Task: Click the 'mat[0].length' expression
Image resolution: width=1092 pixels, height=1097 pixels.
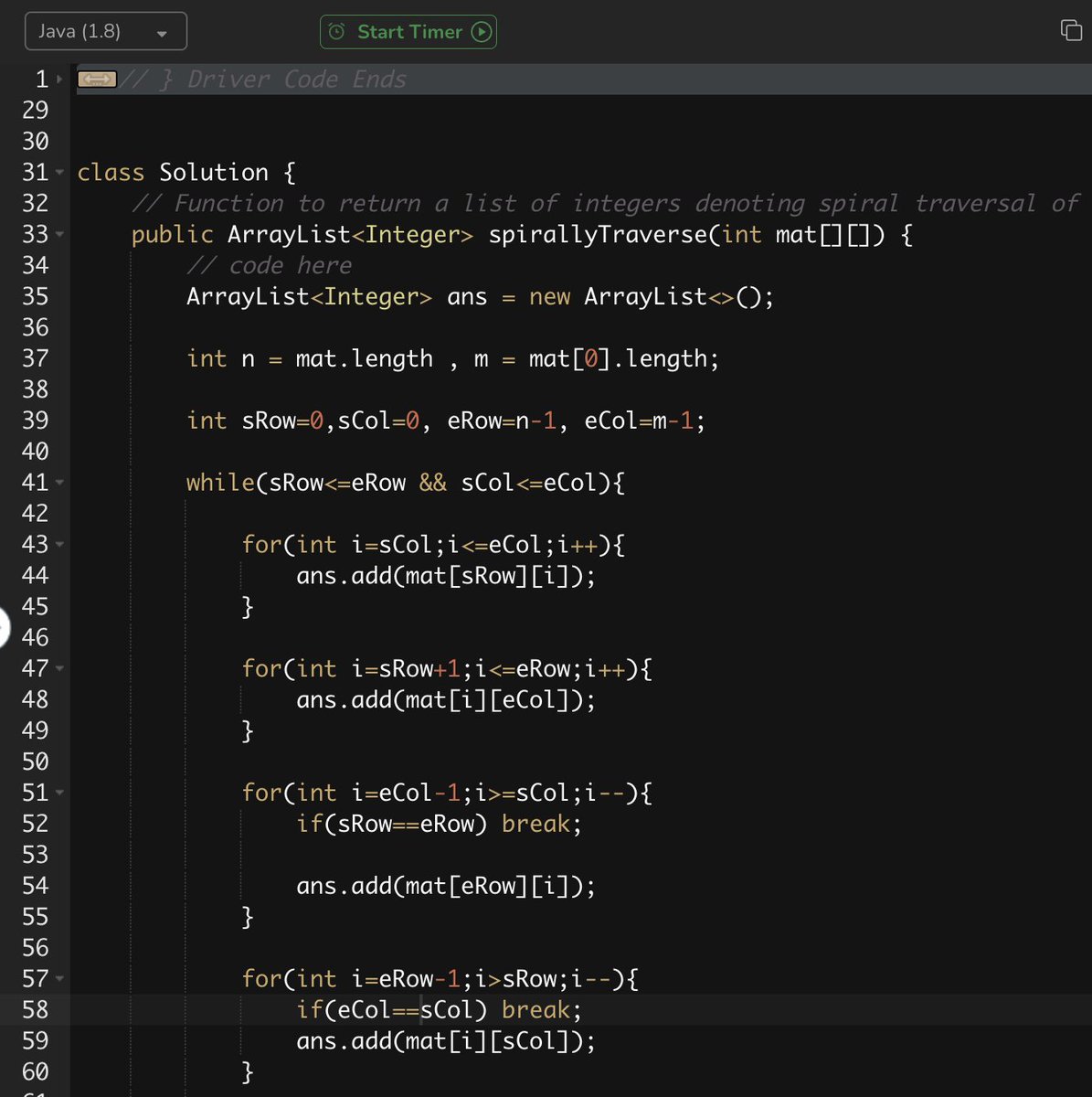Action: coord(618,359)
